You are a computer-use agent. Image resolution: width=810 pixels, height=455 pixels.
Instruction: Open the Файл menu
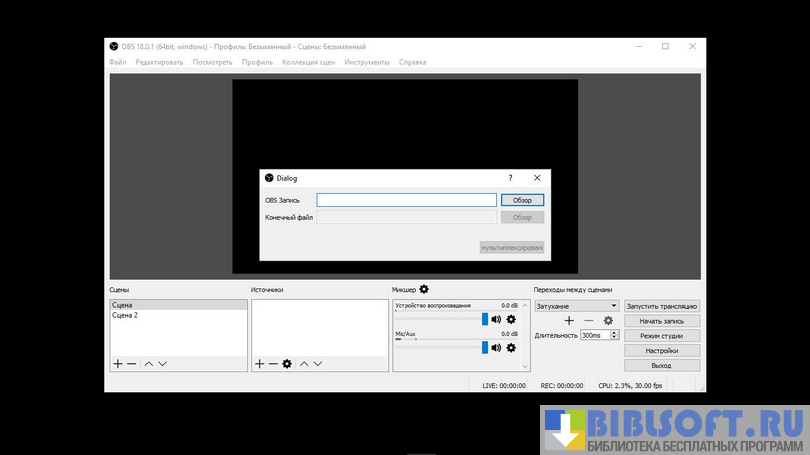118,62
